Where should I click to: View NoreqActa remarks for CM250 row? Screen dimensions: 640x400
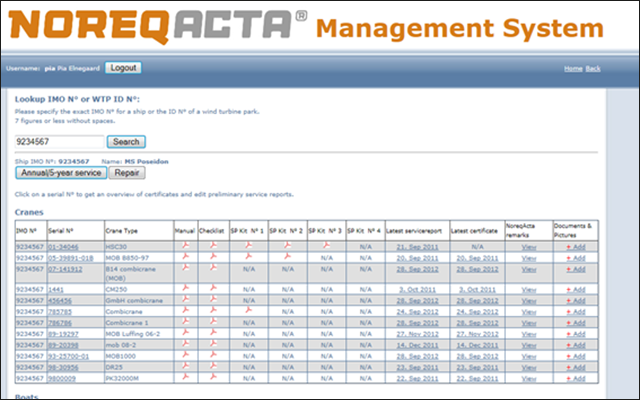tap(529, 289)
